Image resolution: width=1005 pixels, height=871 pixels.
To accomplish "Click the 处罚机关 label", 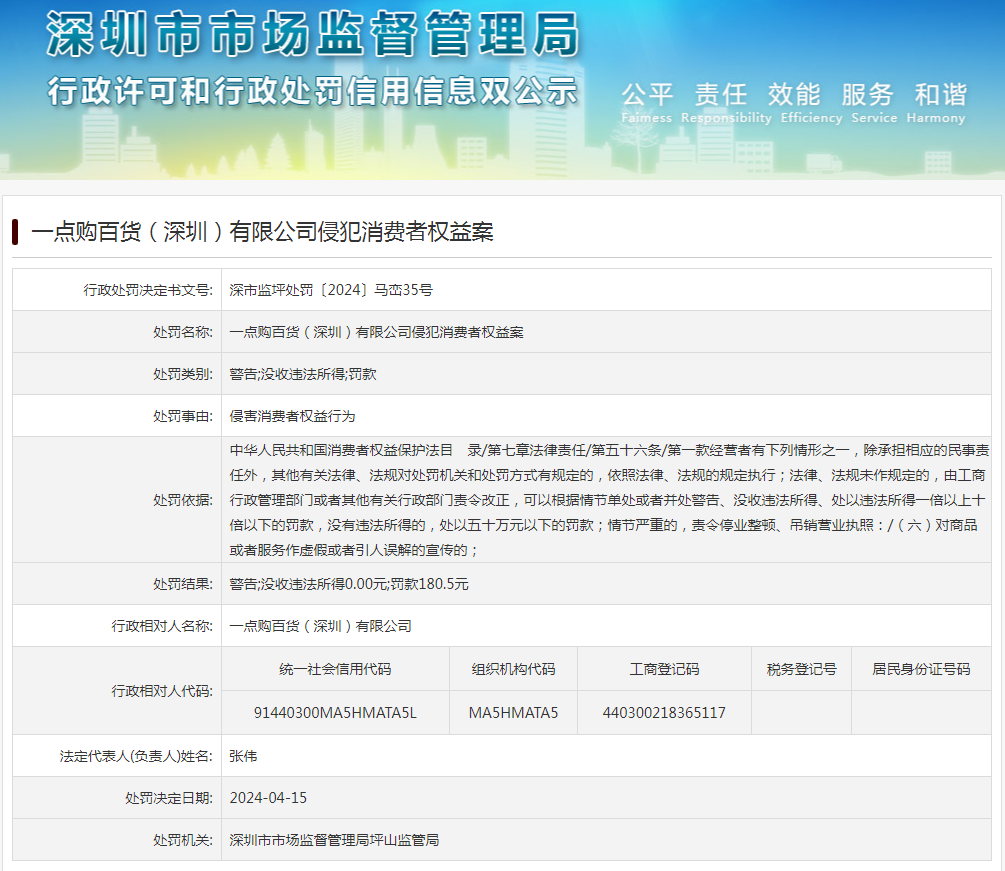I will click(x=183, y=840).
